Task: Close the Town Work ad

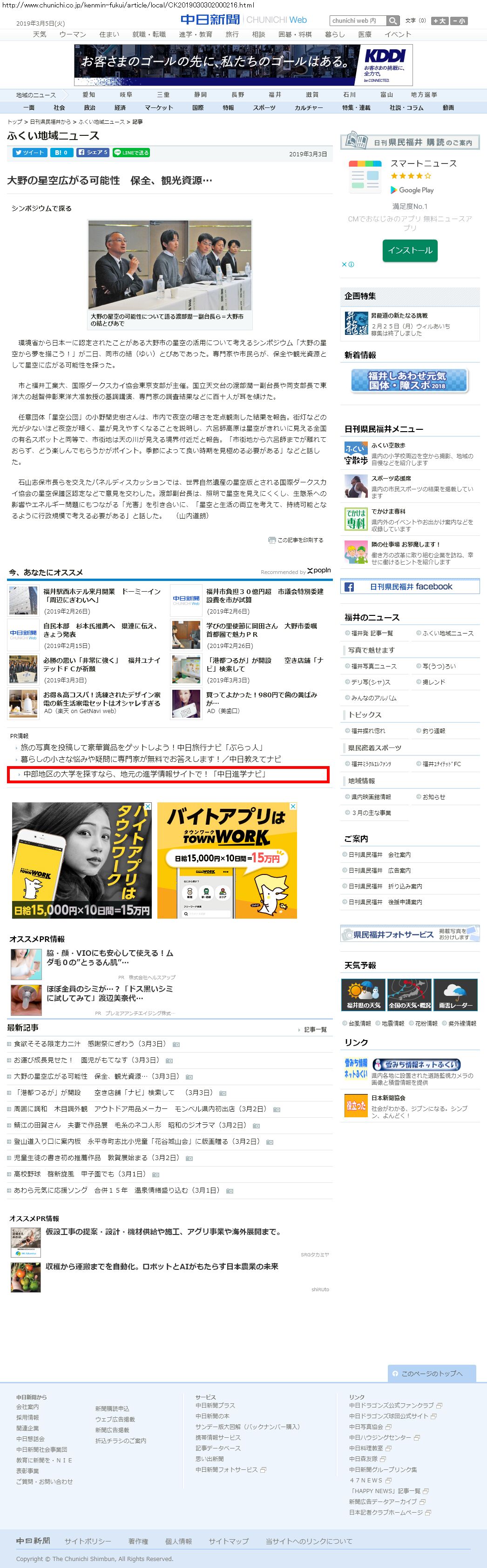Action: coord(292,807)
